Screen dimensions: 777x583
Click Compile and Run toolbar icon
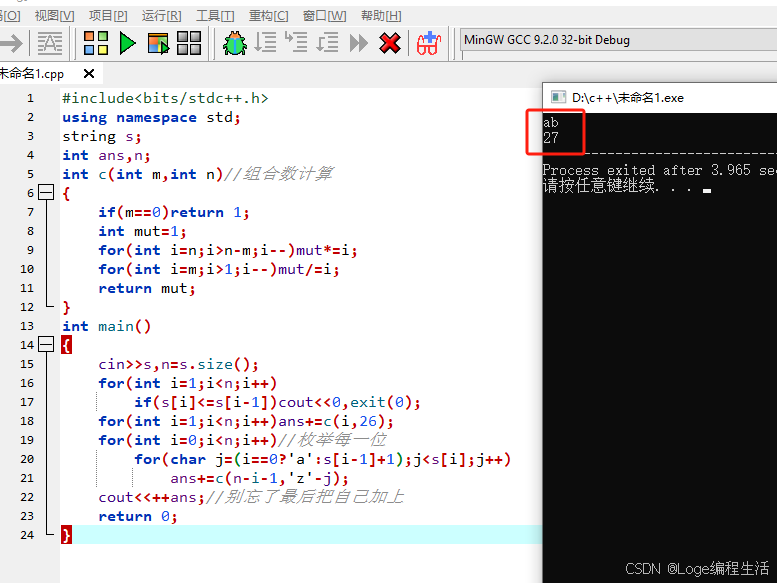pyautogui.click(x=159, y=43)
